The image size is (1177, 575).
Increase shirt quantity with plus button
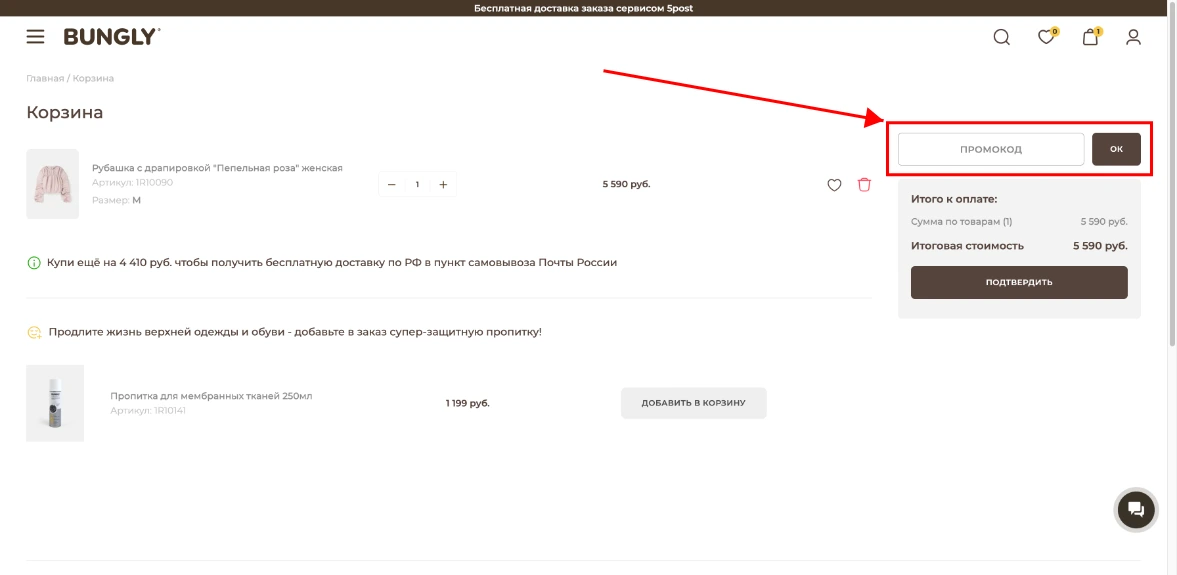pyautogui.click(x=443, y=185)
